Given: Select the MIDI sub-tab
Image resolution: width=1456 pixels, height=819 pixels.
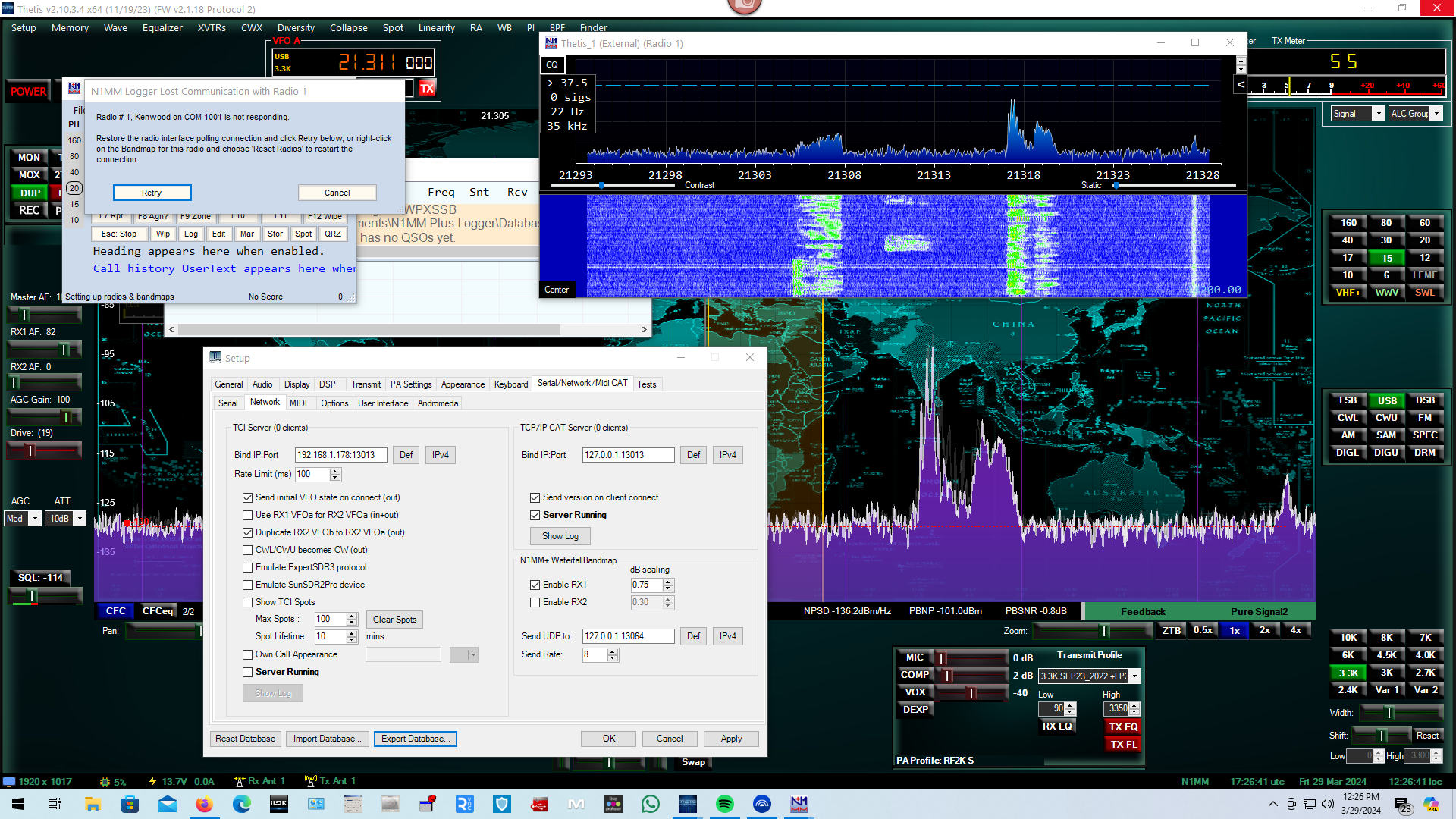Looking at the screenshot, I should [298, 403].
